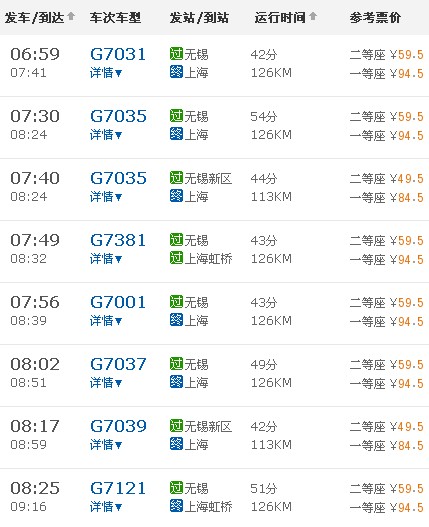The width and height of the screenshot is (429, 527).
Task: Show 详情 dropdown for train G7037
Action: 106,382
